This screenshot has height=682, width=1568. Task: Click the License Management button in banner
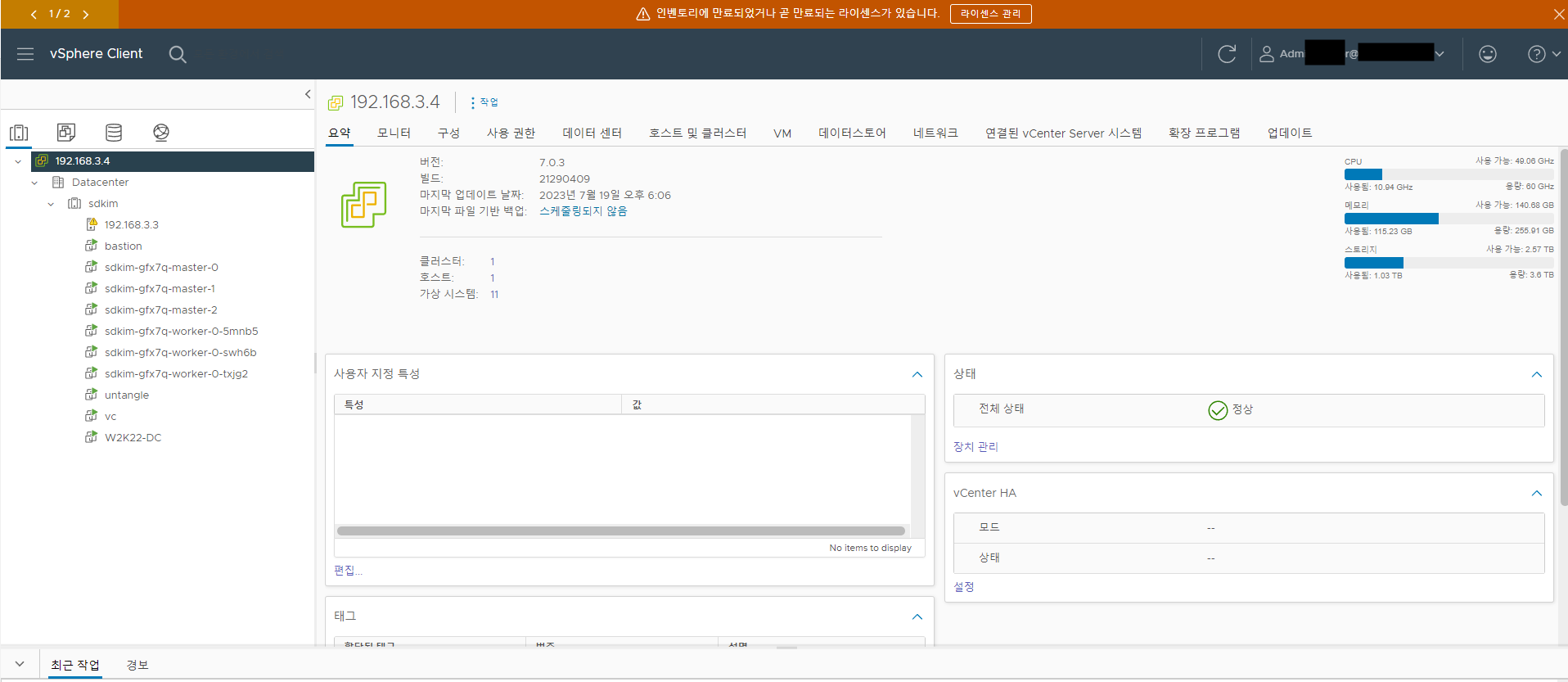pyautogui.click(x=990, y=14)
